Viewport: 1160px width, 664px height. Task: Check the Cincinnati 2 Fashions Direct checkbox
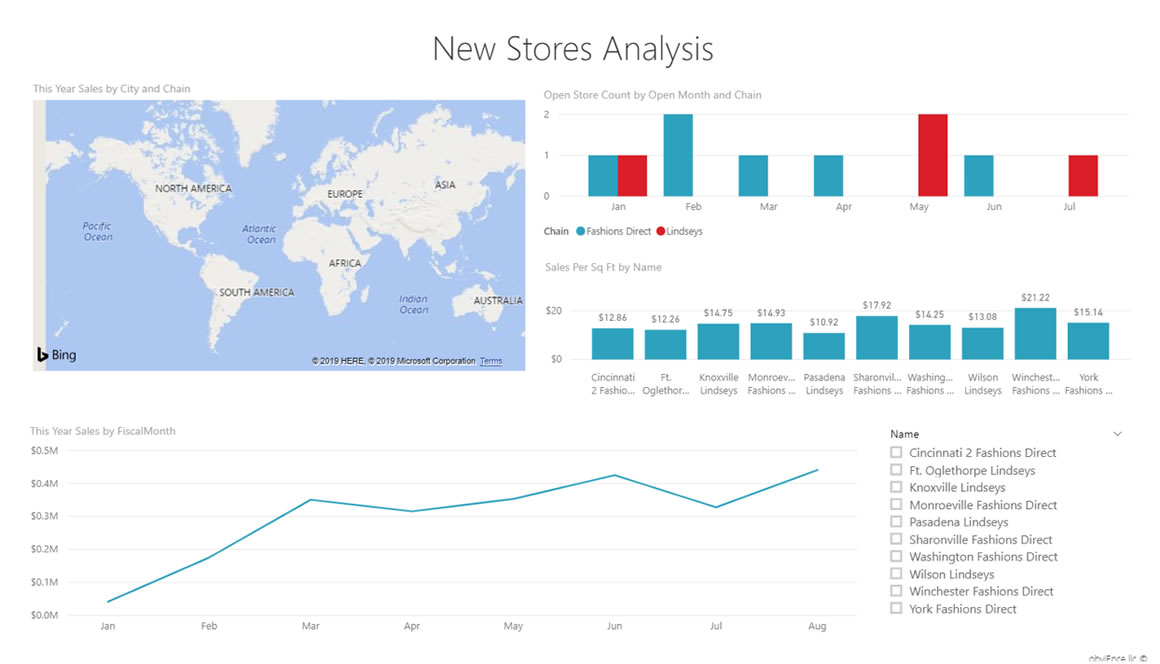tap(896, 453)
